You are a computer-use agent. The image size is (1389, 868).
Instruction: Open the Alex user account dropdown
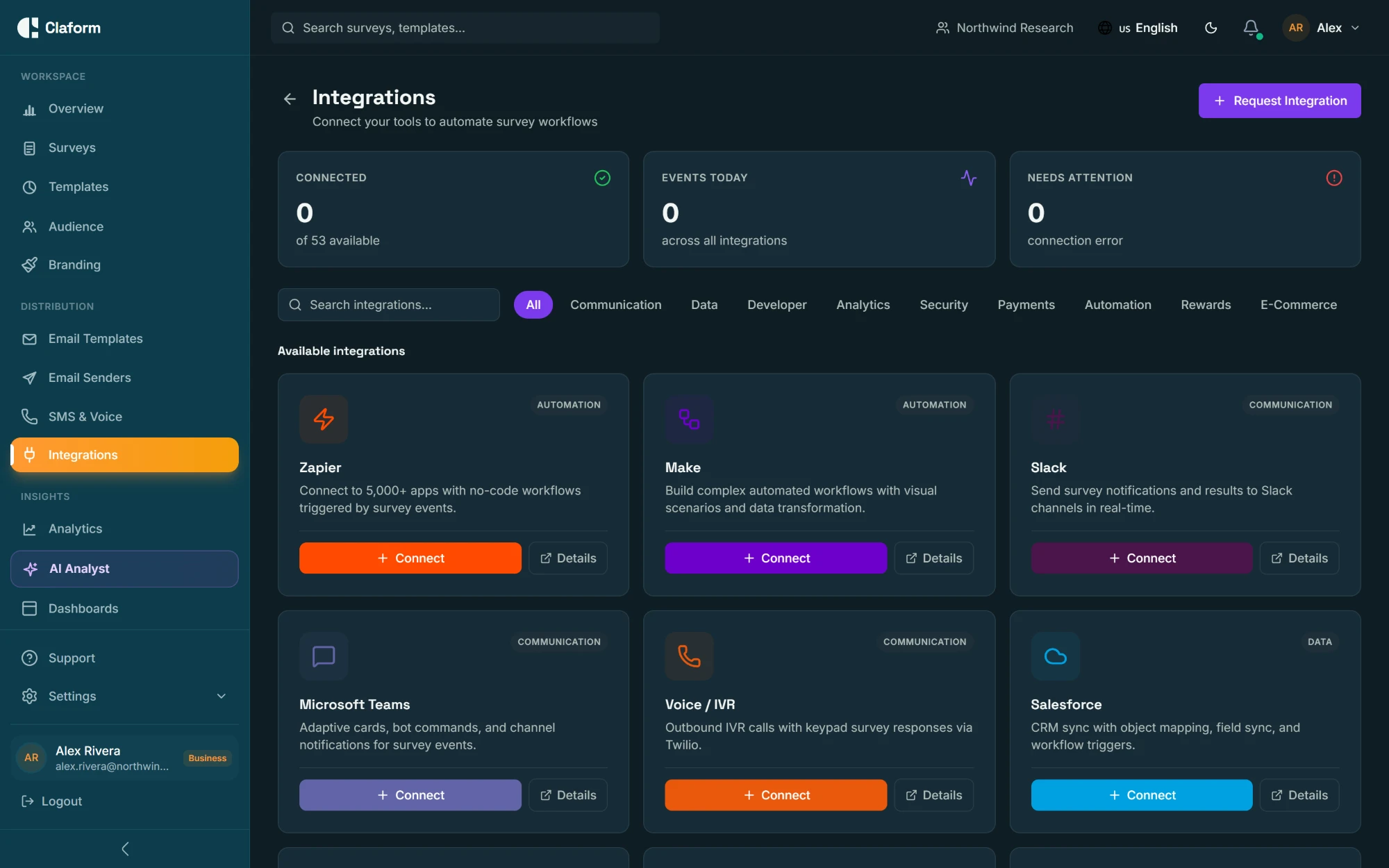pyautogui.click(x=1322, y=28)
